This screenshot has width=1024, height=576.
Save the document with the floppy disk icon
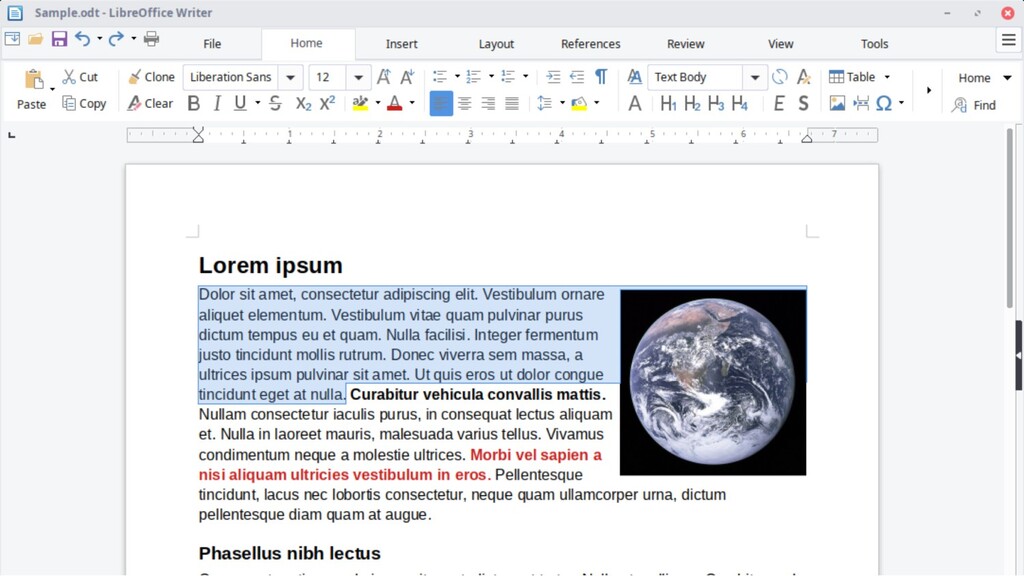59,39
